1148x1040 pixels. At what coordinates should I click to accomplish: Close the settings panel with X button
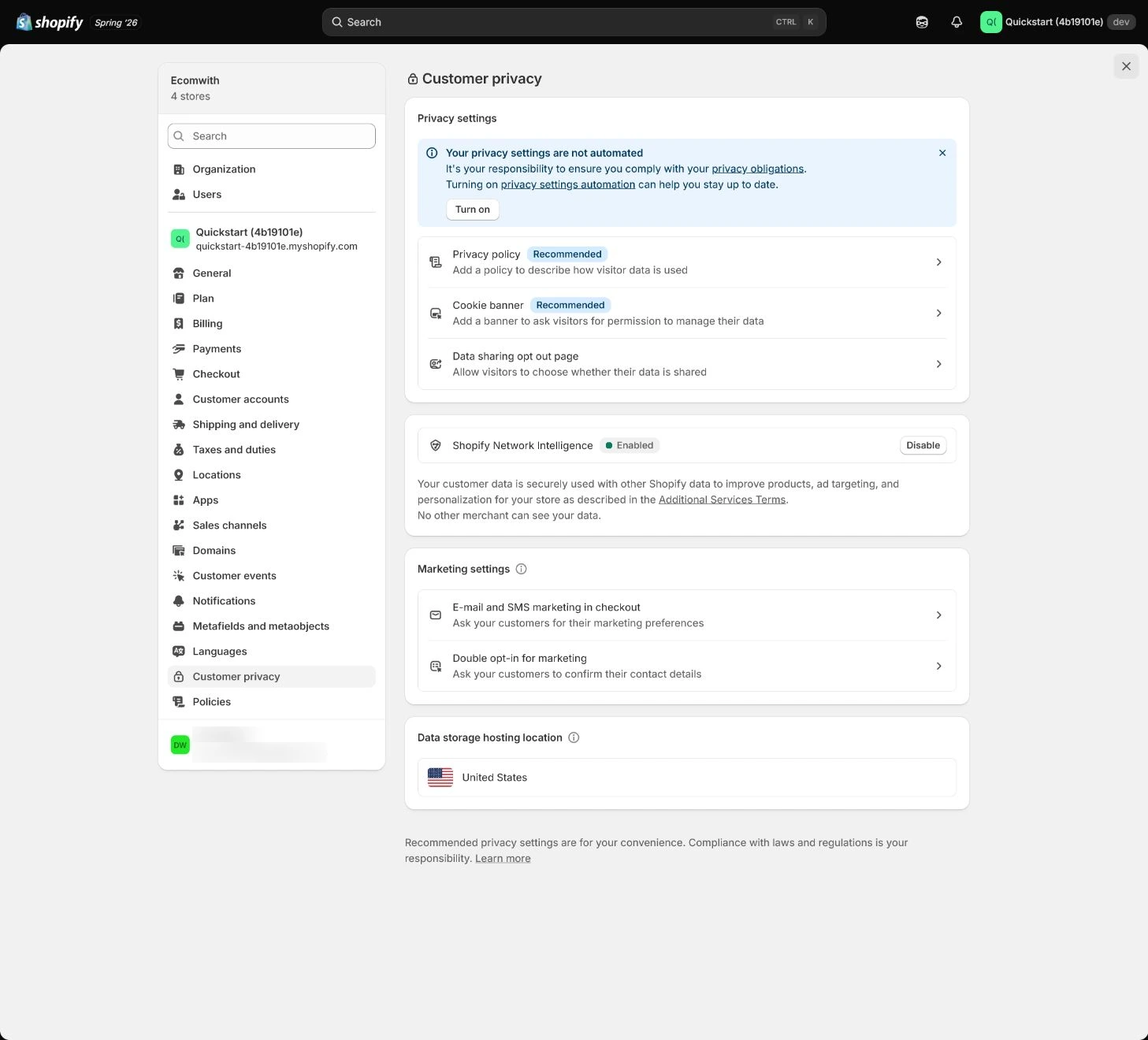coord(1127,66)
